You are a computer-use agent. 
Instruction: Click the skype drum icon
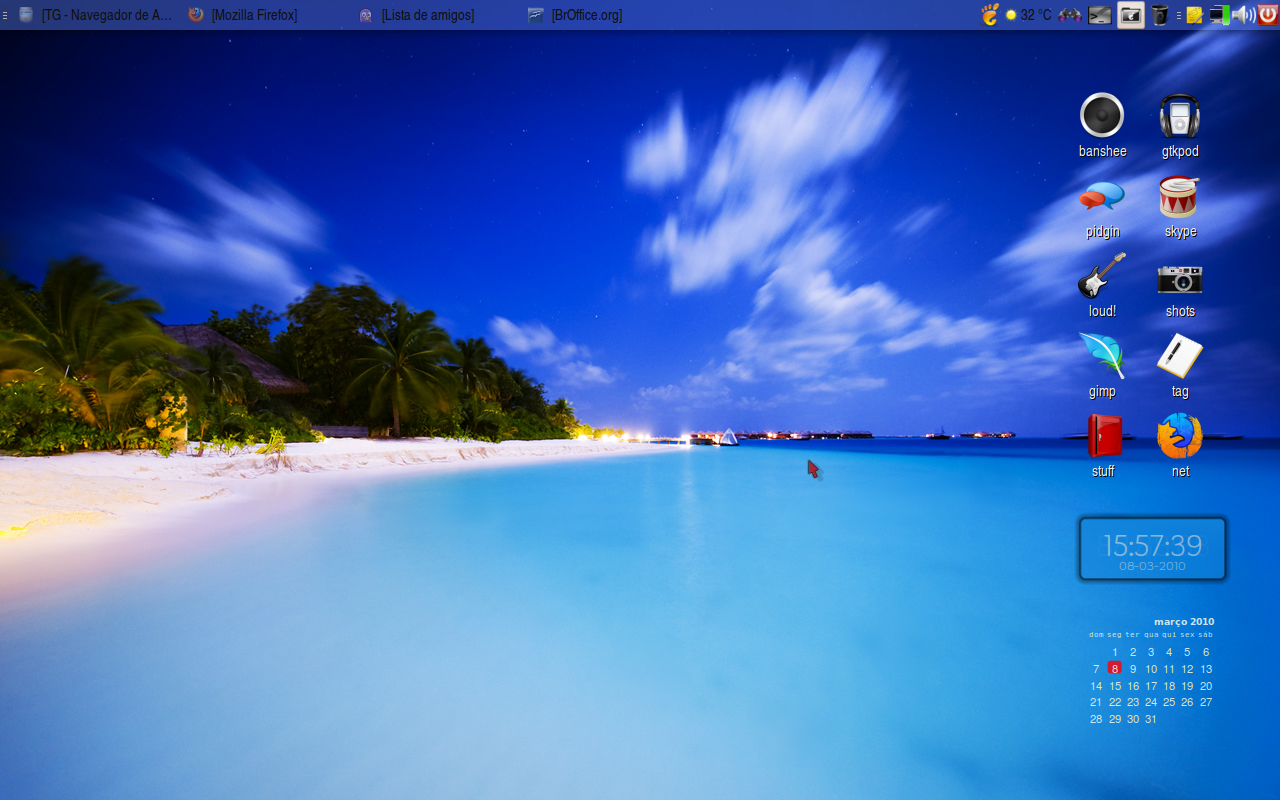tap(1180, 197)
